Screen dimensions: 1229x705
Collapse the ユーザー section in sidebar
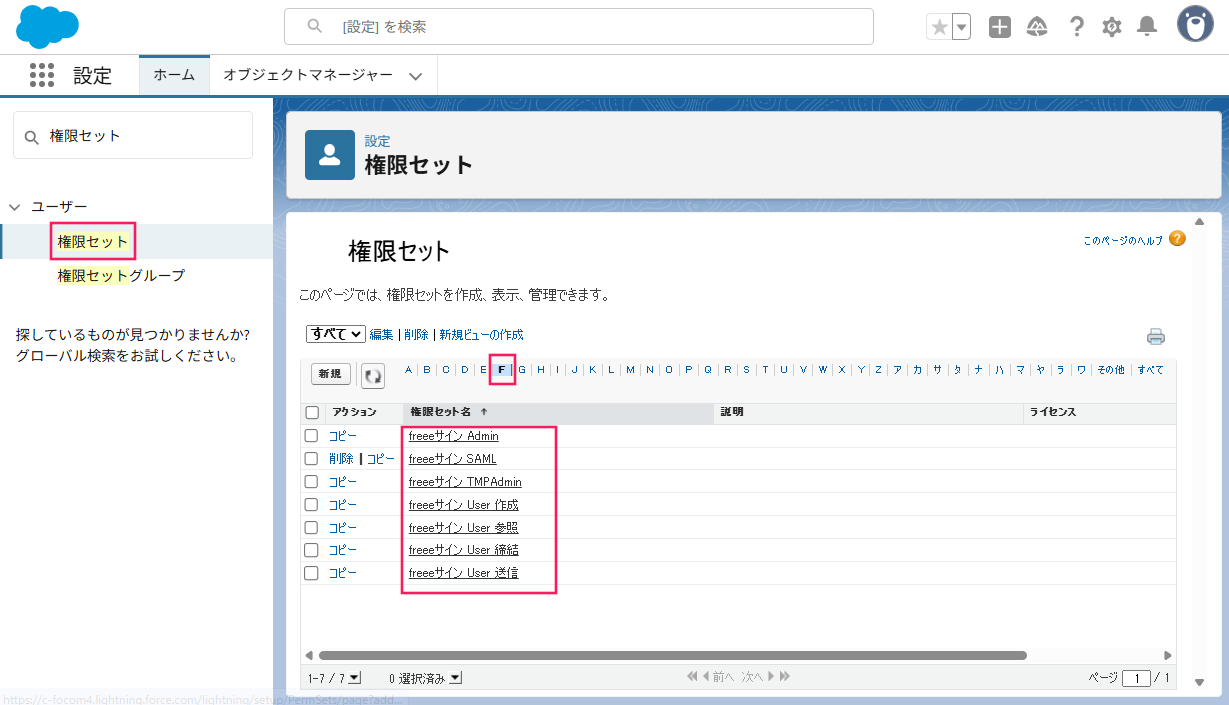[x=15, y=207]
